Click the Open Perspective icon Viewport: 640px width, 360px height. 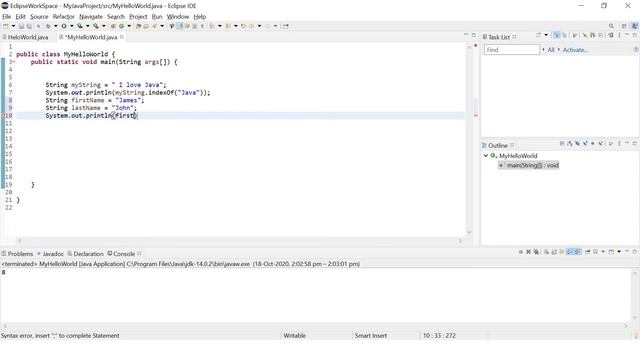click(x=624, y=26)
